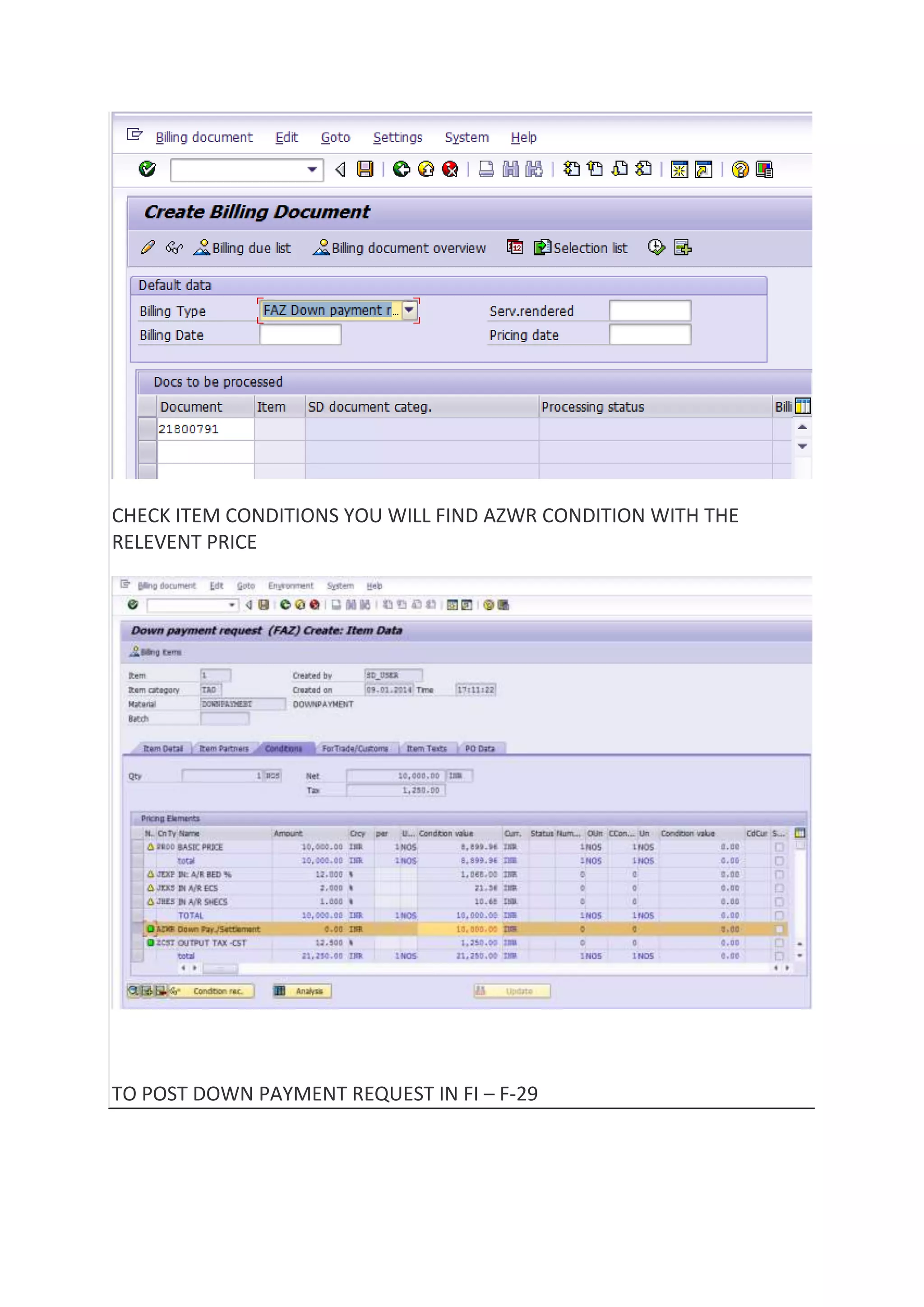924x1307 pixels.
Task: Open the Billing Type dropdown showing FAZ Down payment
Action: point(409,310)
